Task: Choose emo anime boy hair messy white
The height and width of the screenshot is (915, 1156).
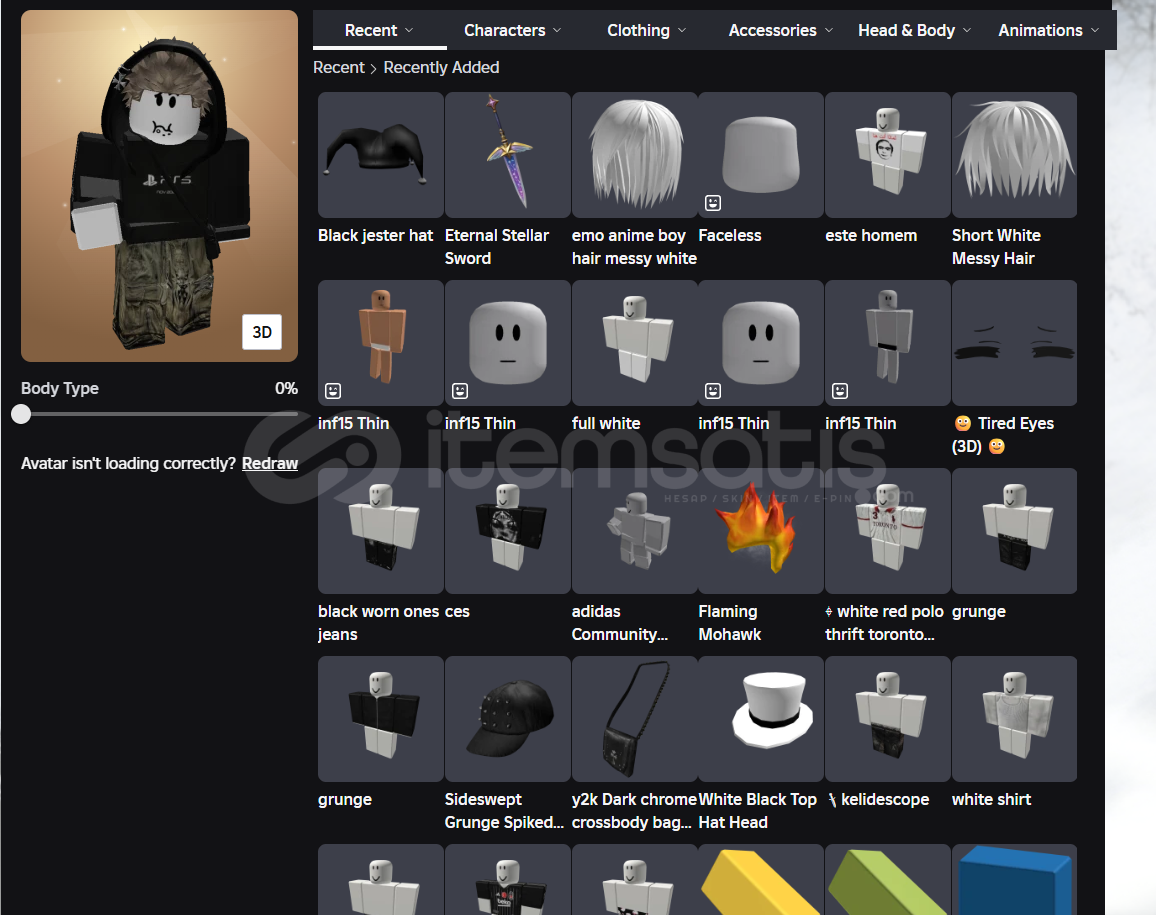Action: tap(634, 155)
